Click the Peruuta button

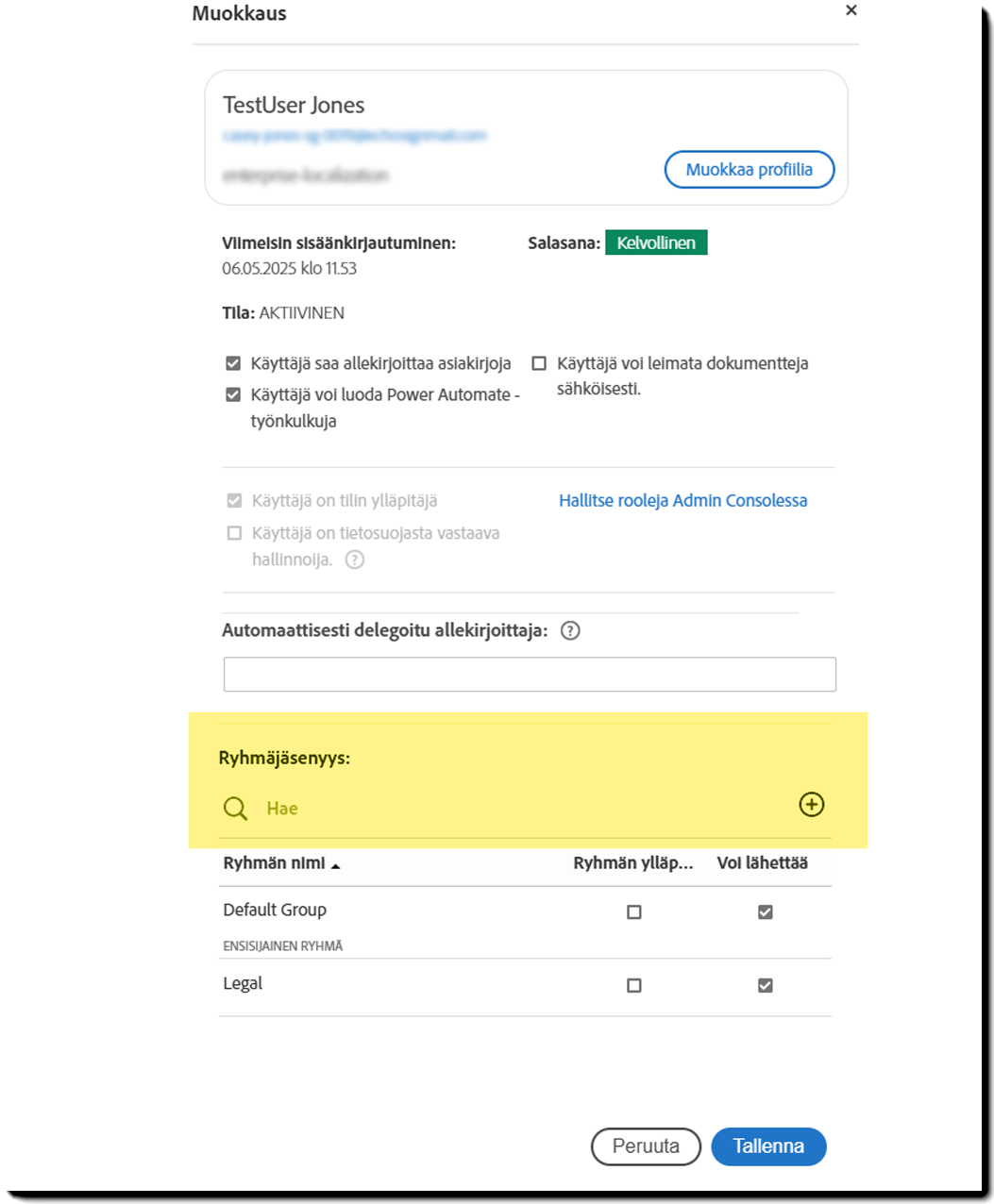646,1146
